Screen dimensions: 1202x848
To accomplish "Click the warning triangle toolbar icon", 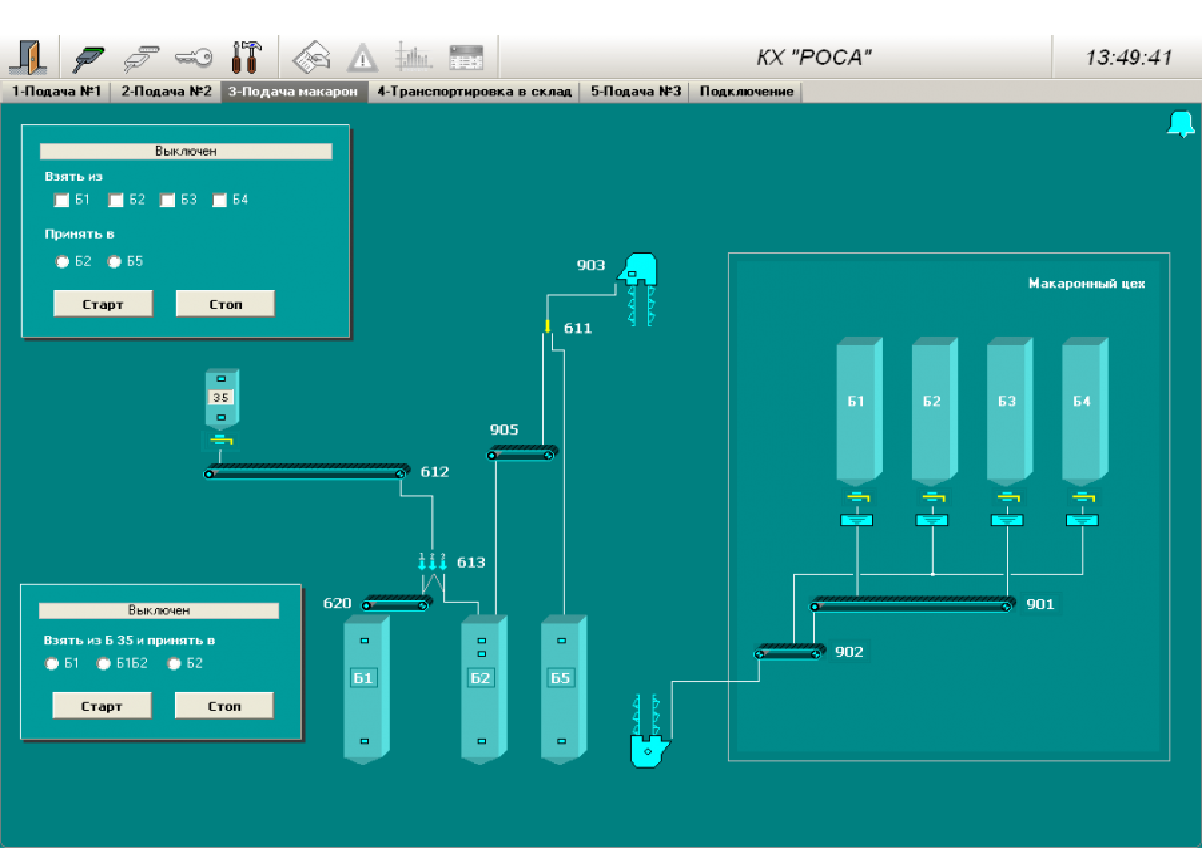I will pos(362,57).
